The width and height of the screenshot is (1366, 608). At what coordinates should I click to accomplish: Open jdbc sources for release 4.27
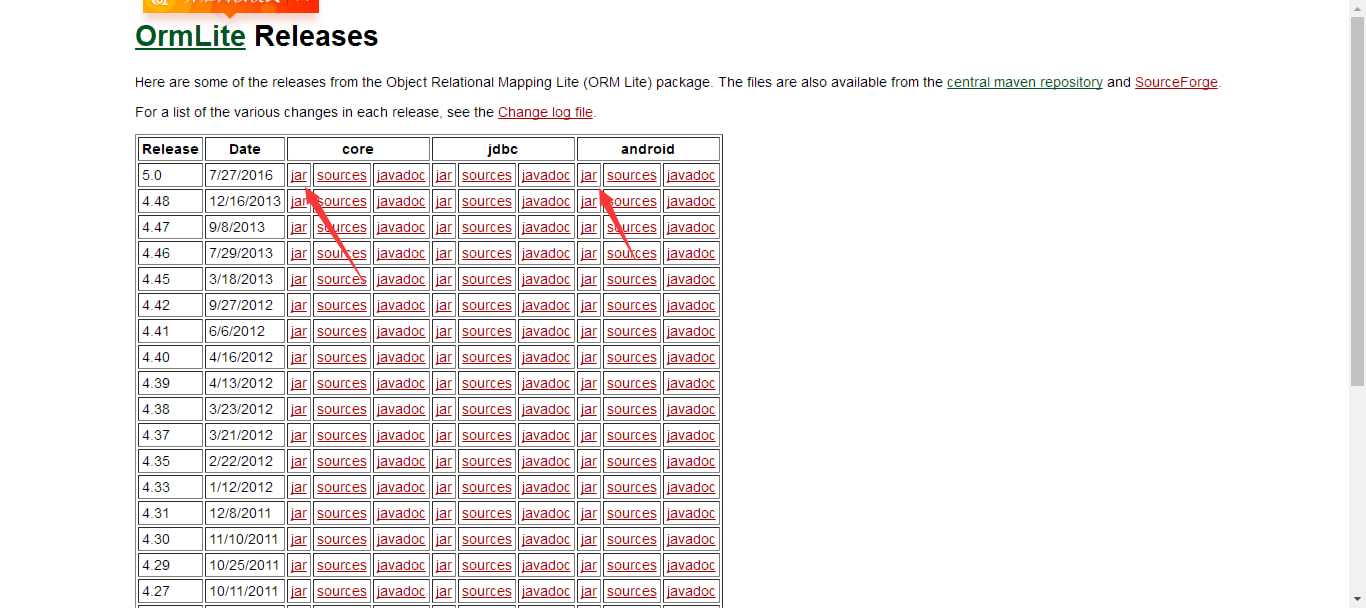pyautogui.click(x=487, y=591)
